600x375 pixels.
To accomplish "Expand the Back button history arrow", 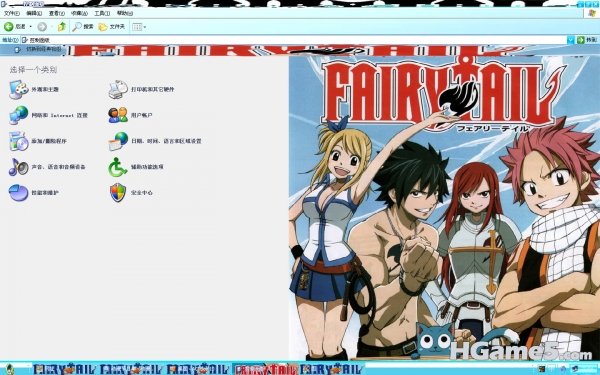I will [x=31, y=27].
